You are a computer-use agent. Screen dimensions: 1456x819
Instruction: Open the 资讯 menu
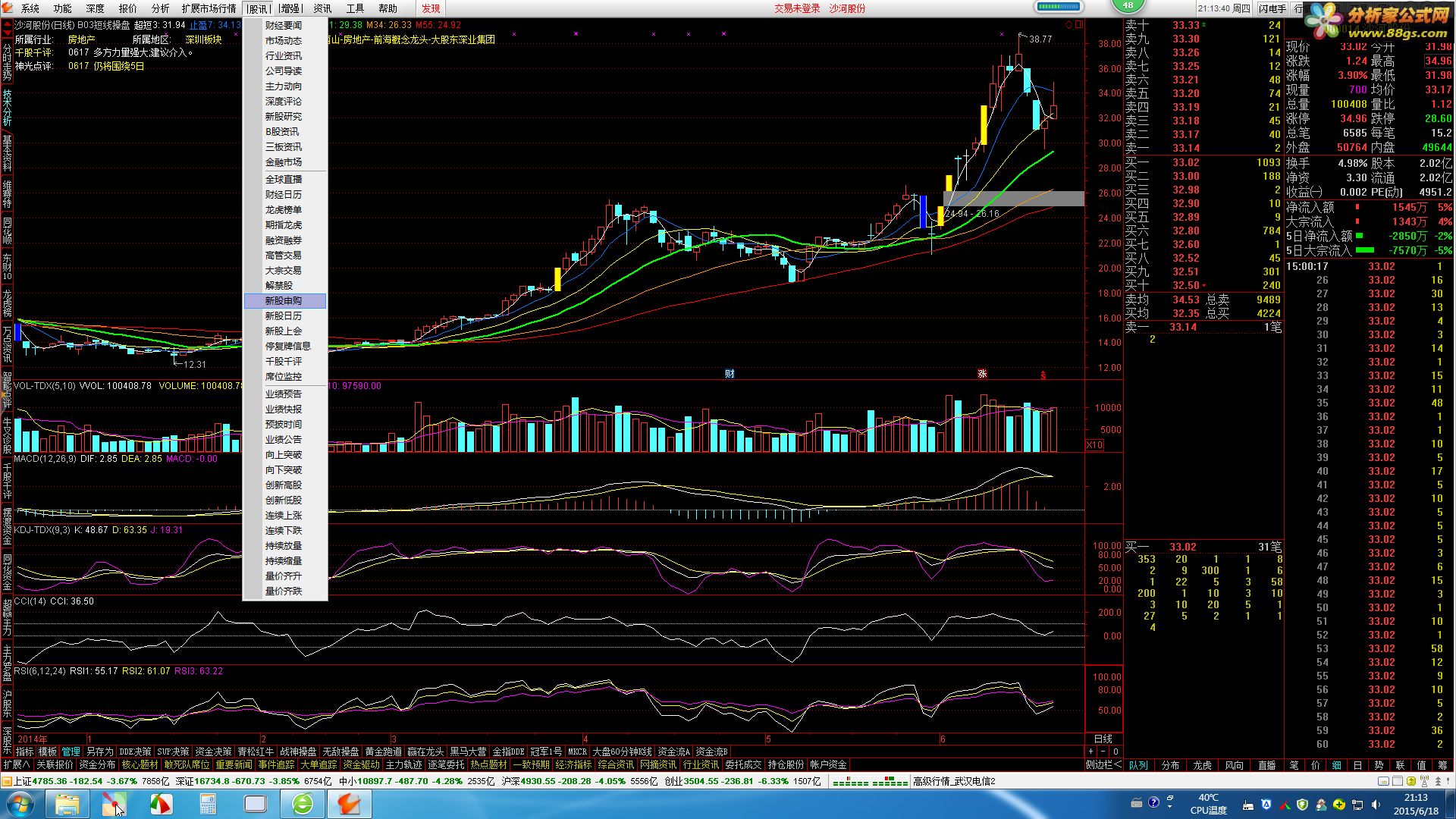point(323,8)
